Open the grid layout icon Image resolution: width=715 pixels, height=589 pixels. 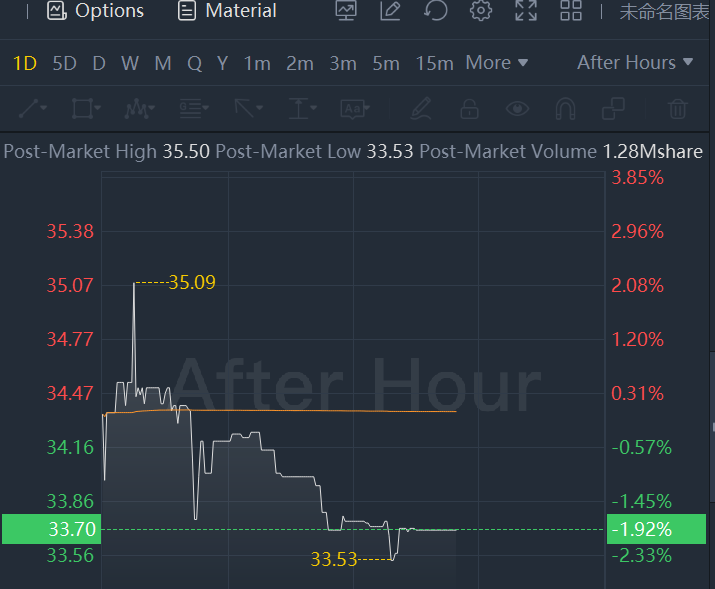571,11
